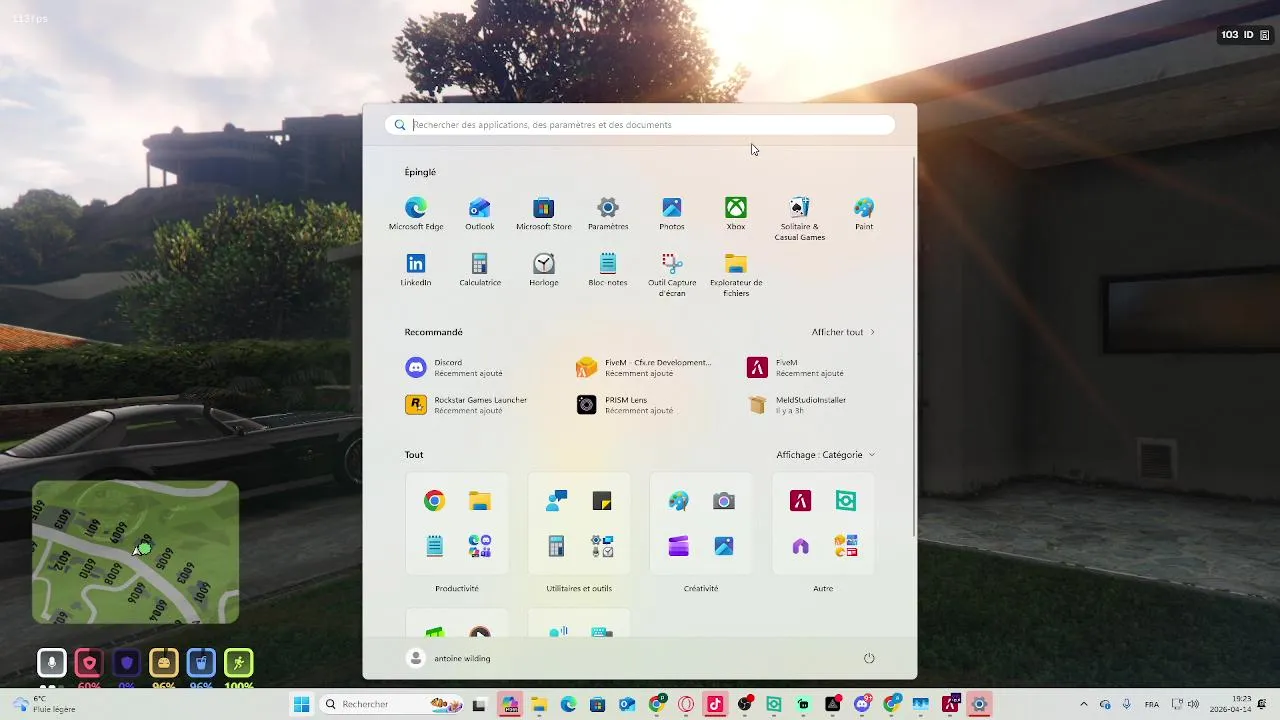Expand Afficher tout recommended list
The image size is (1280, 720).
[843, 332]
